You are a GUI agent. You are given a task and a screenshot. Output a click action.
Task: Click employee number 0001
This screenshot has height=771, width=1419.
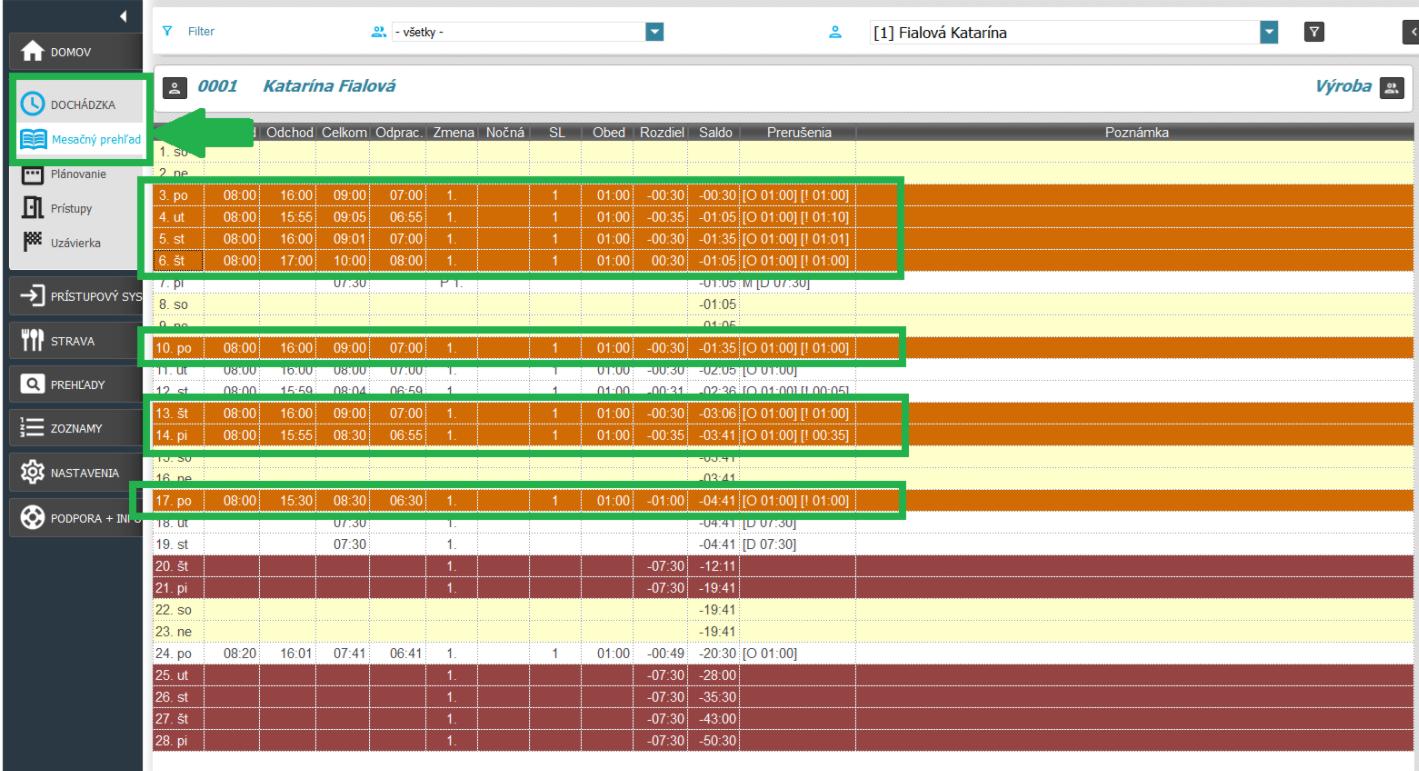tap(219, 87)
